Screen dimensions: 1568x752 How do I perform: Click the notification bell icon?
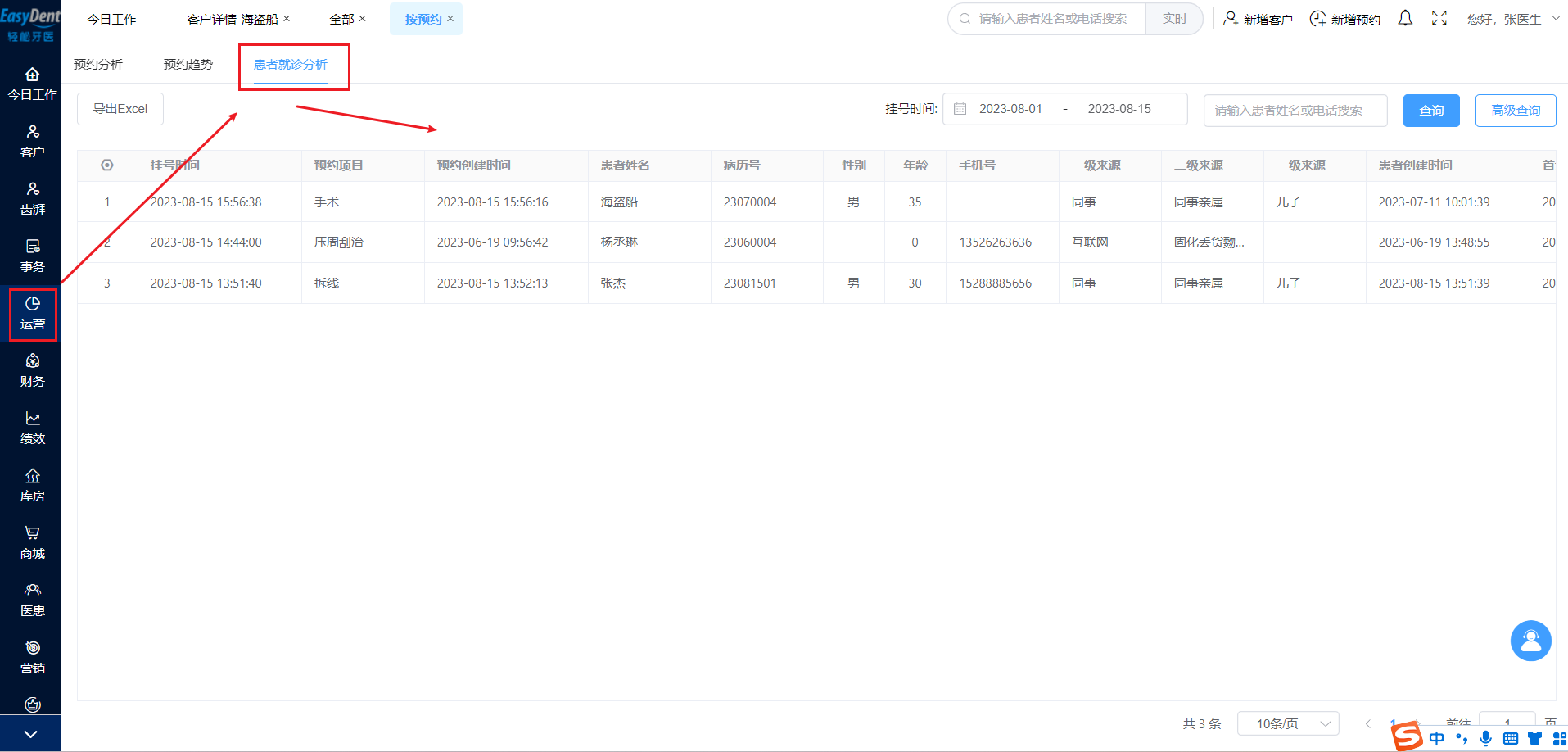(x=1405, y=18)
